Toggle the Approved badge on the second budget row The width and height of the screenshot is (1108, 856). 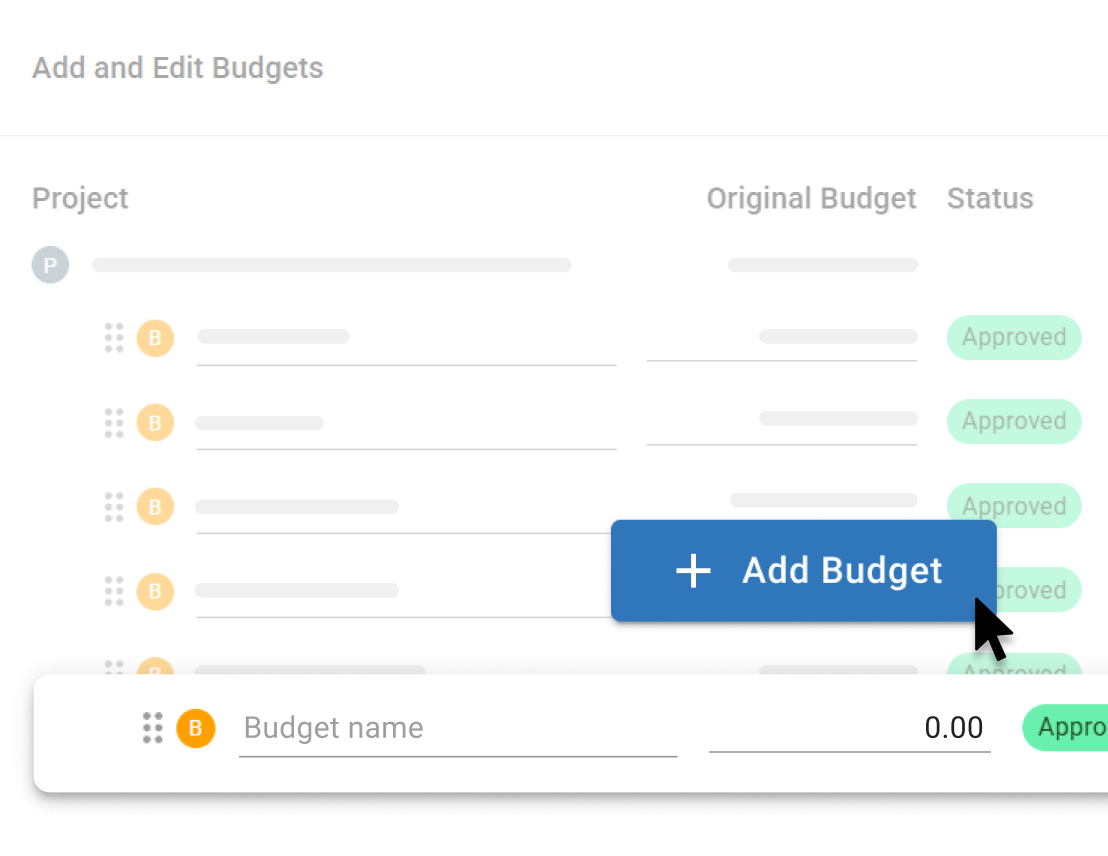click(1013, 421)
